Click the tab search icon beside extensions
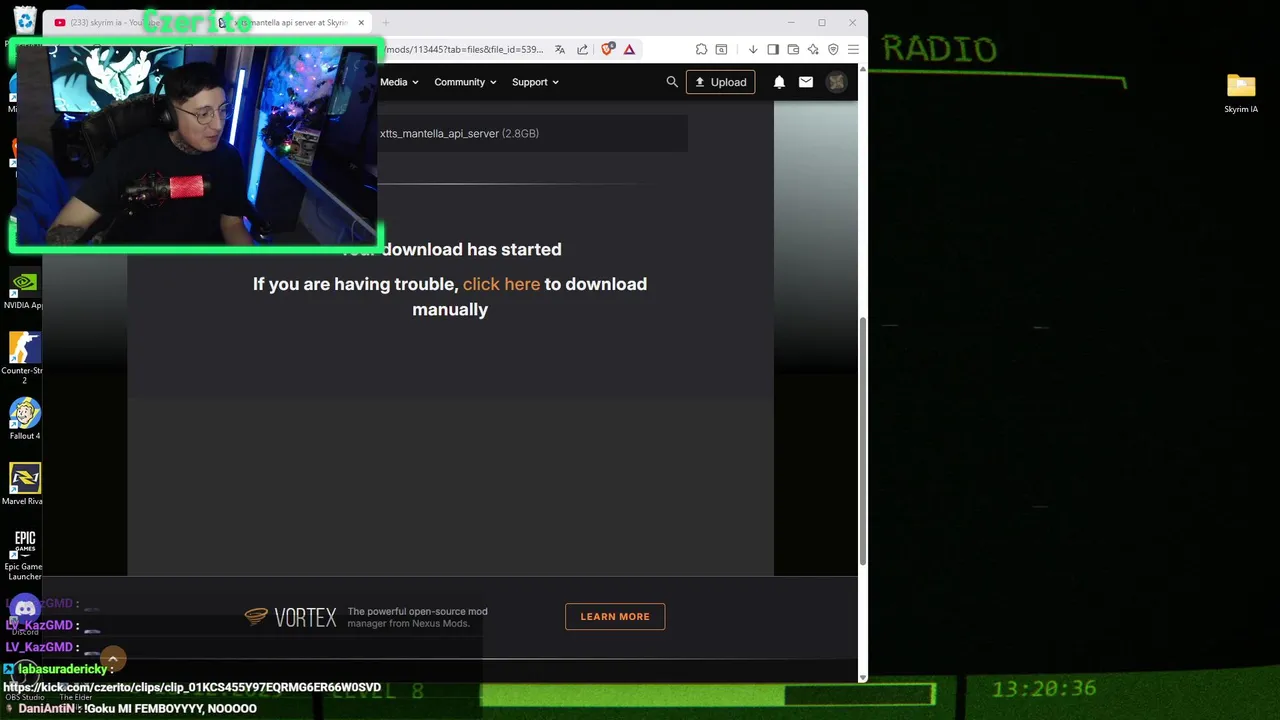1280x720 pixels. (x=721, y=49)
